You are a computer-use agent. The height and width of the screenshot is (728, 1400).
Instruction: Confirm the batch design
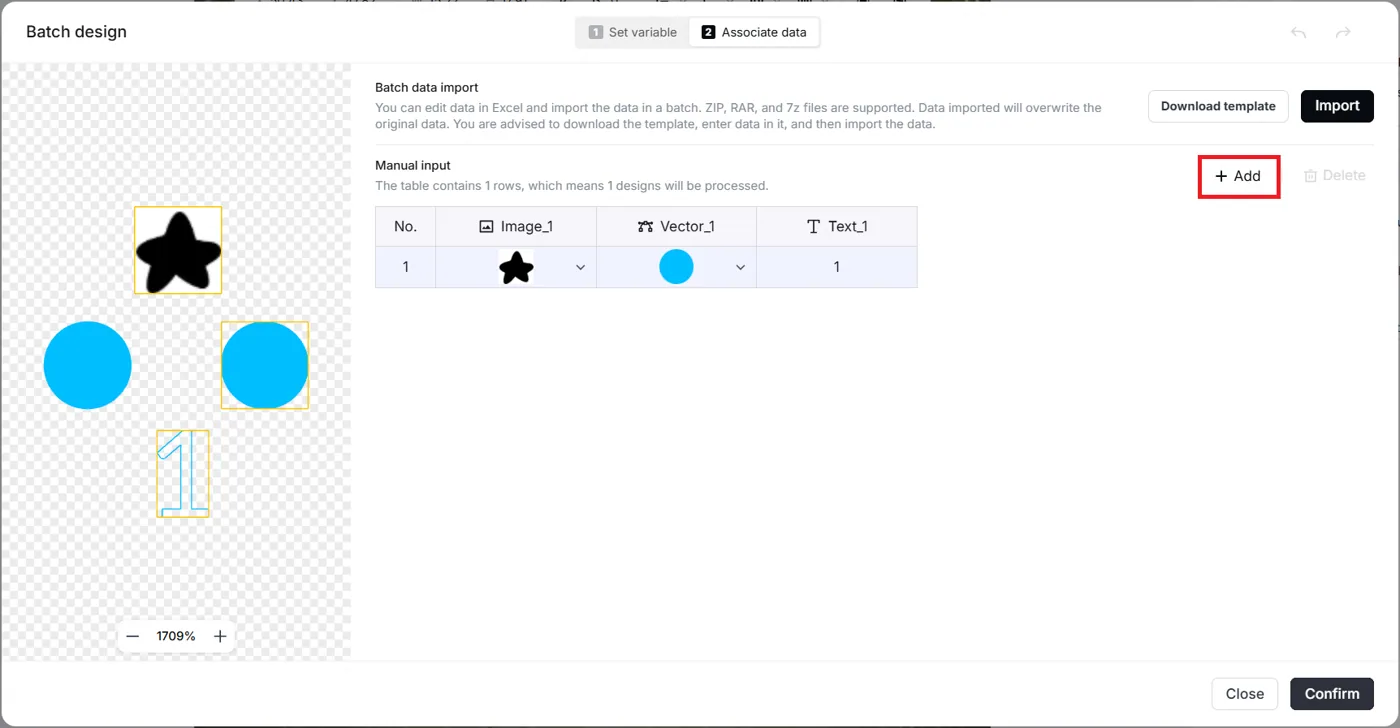[x=1332, y=694]
